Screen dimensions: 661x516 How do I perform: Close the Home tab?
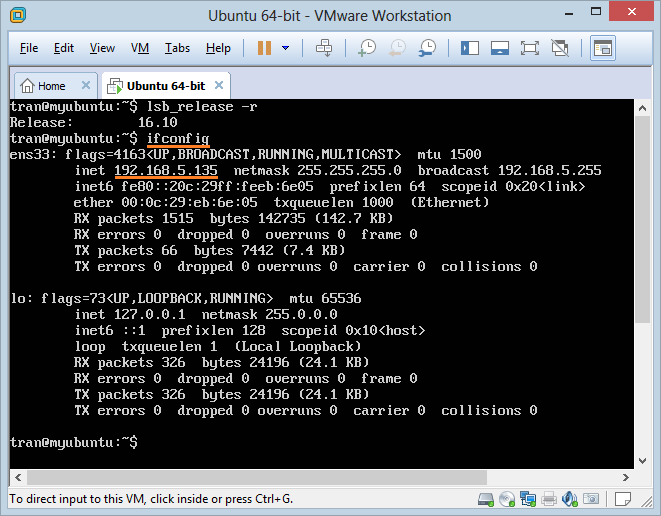[x=86, y=85]
